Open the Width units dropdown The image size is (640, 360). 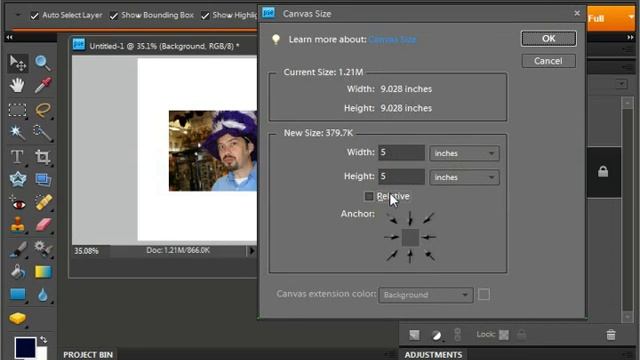click(464, 153)
